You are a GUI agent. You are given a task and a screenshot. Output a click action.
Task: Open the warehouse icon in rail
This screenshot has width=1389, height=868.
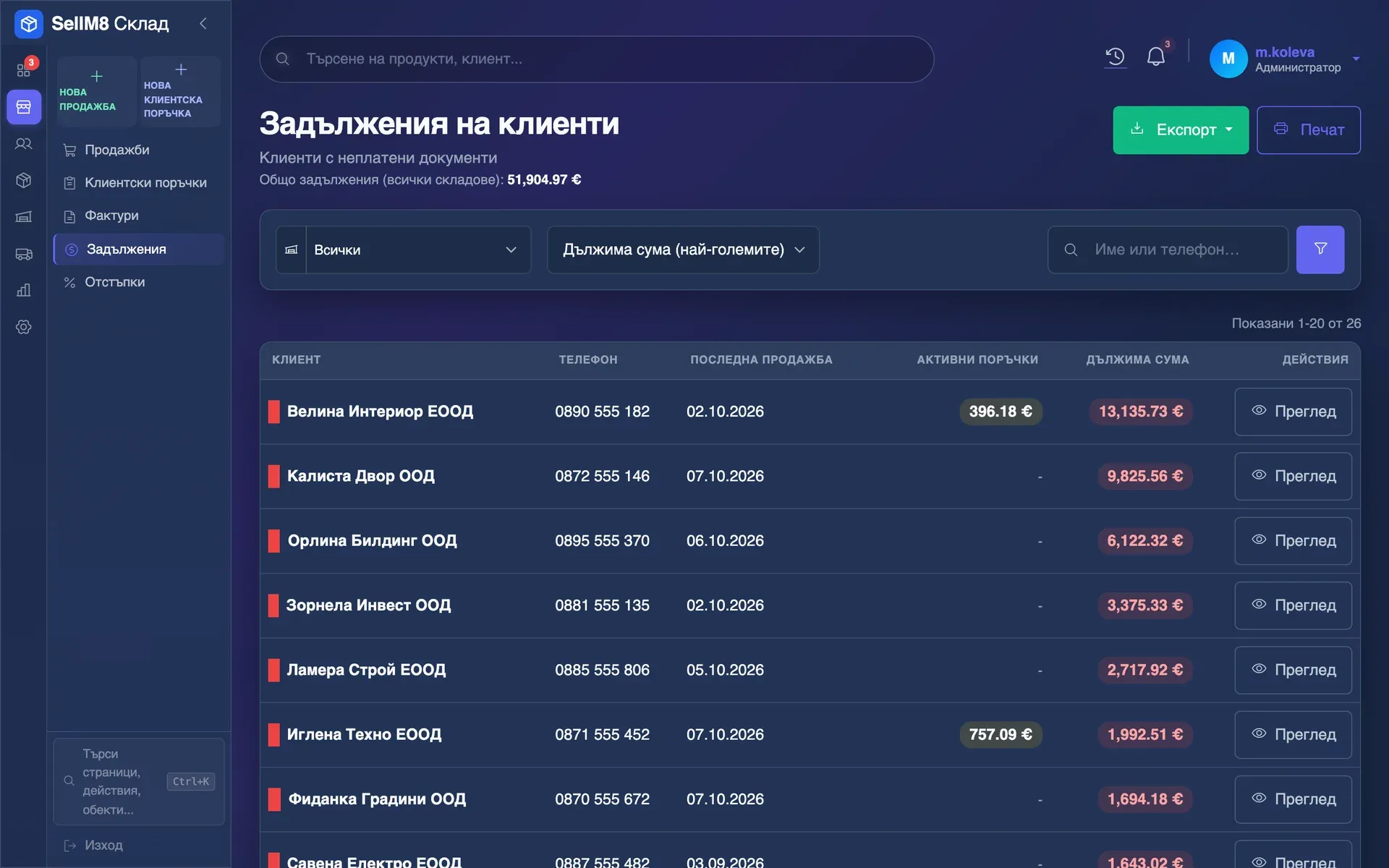(24, 217)
